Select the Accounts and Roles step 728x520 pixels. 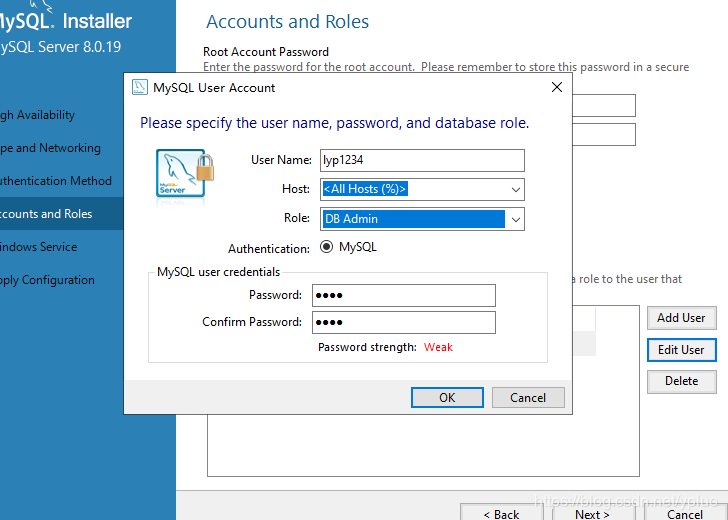coord(61,214)
